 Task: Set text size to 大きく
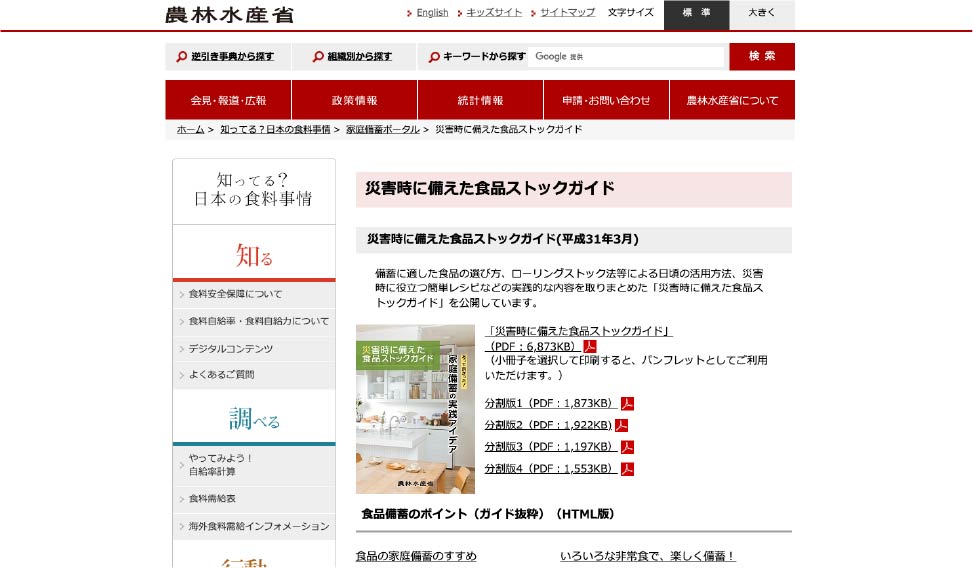[x=761, y=15]
